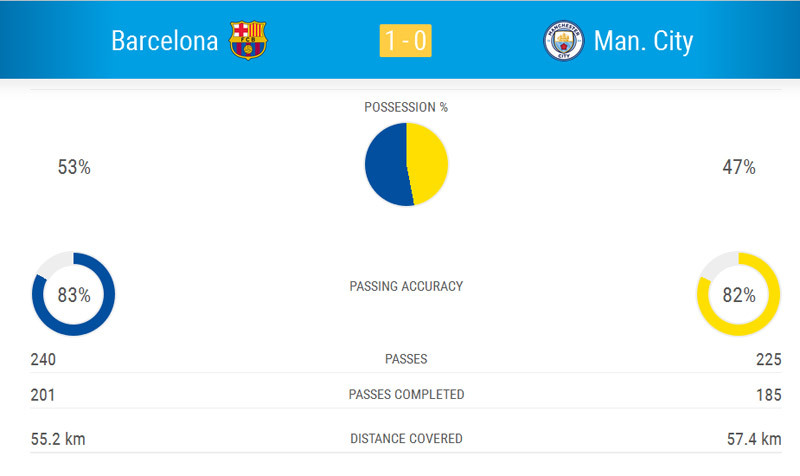
Task: Click the yellow slice of possession pie
Action: pyautogui.click(x=430, y=162)
